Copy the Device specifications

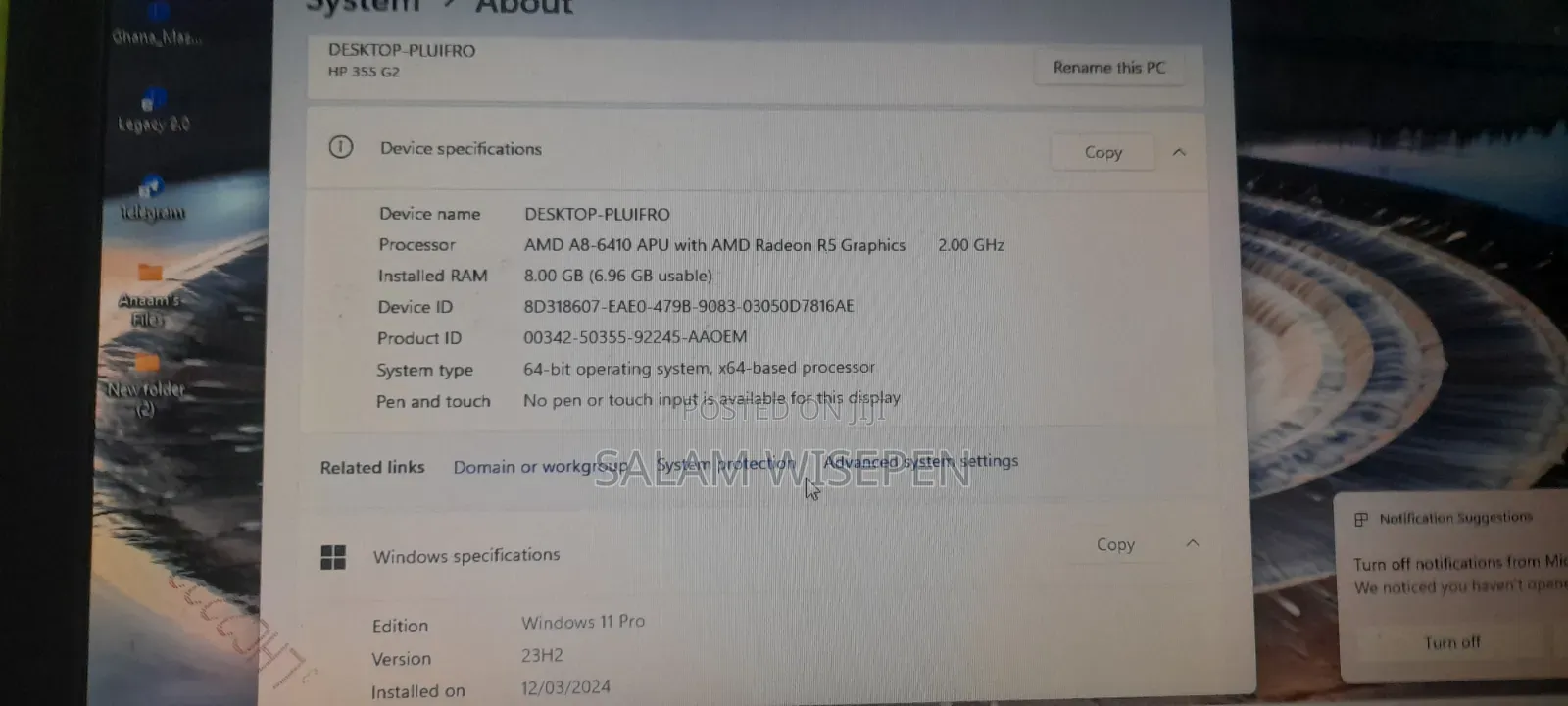(1102, 152)
